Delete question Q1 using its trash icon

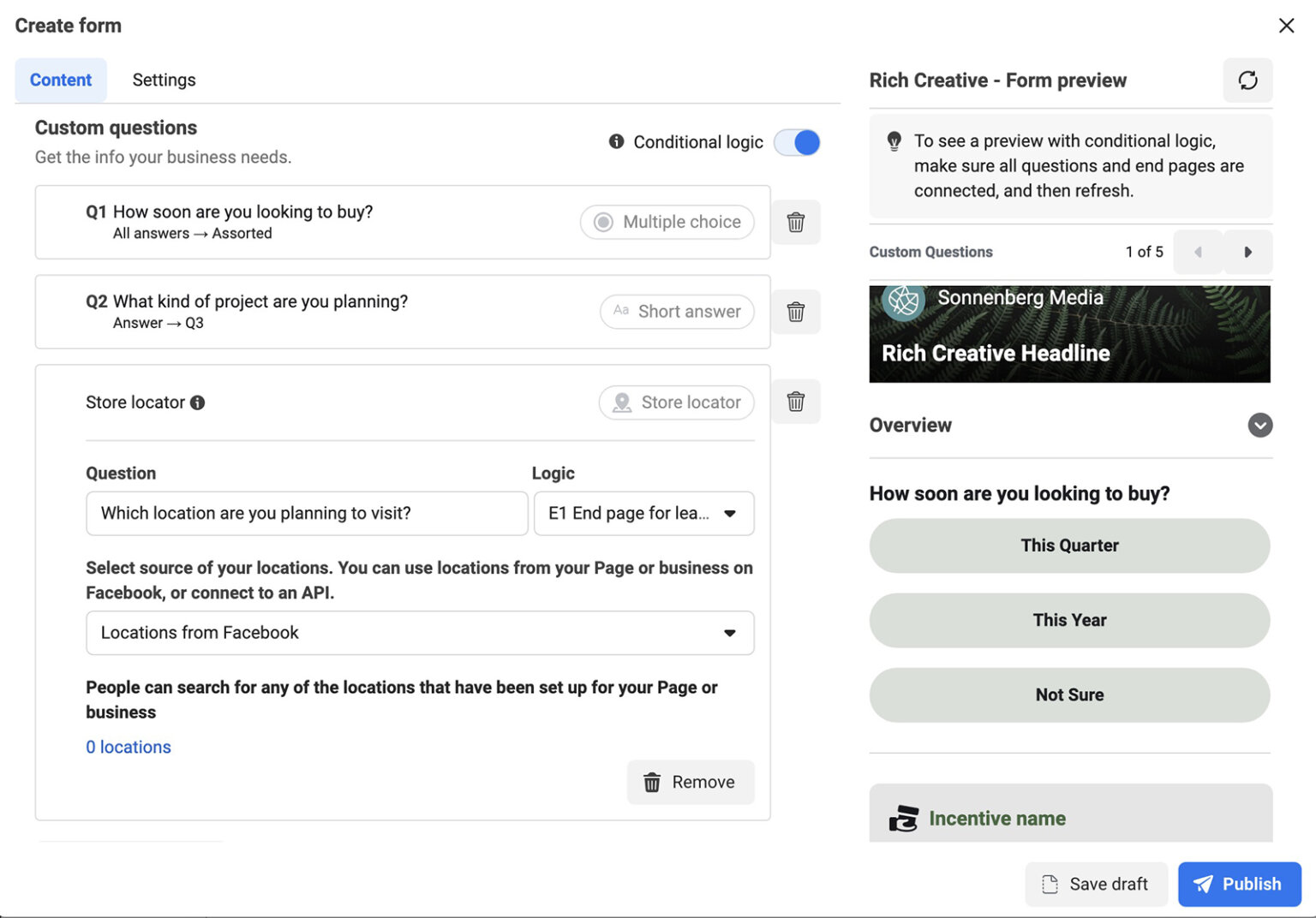tap(795, 222)
